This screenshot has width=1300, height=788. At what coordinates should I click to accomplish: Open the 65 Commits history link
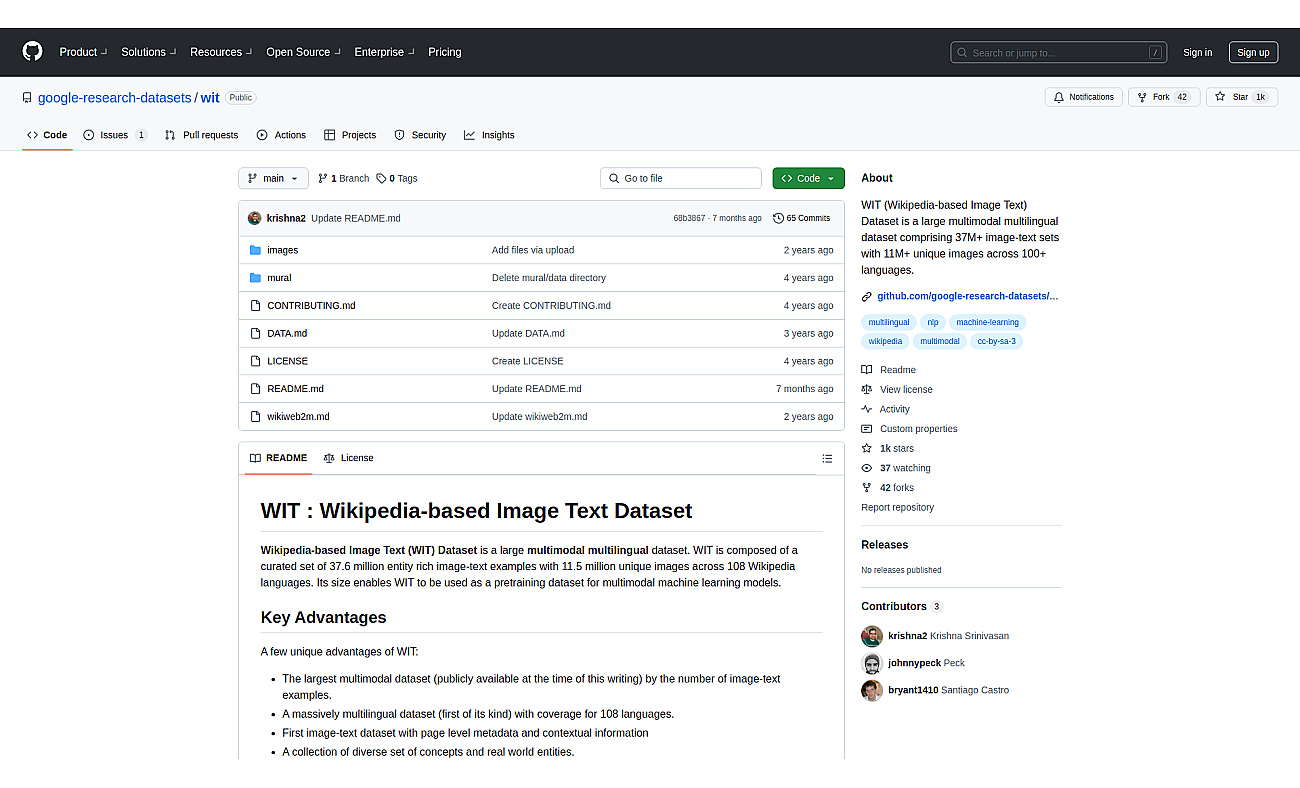coord(801,218)
